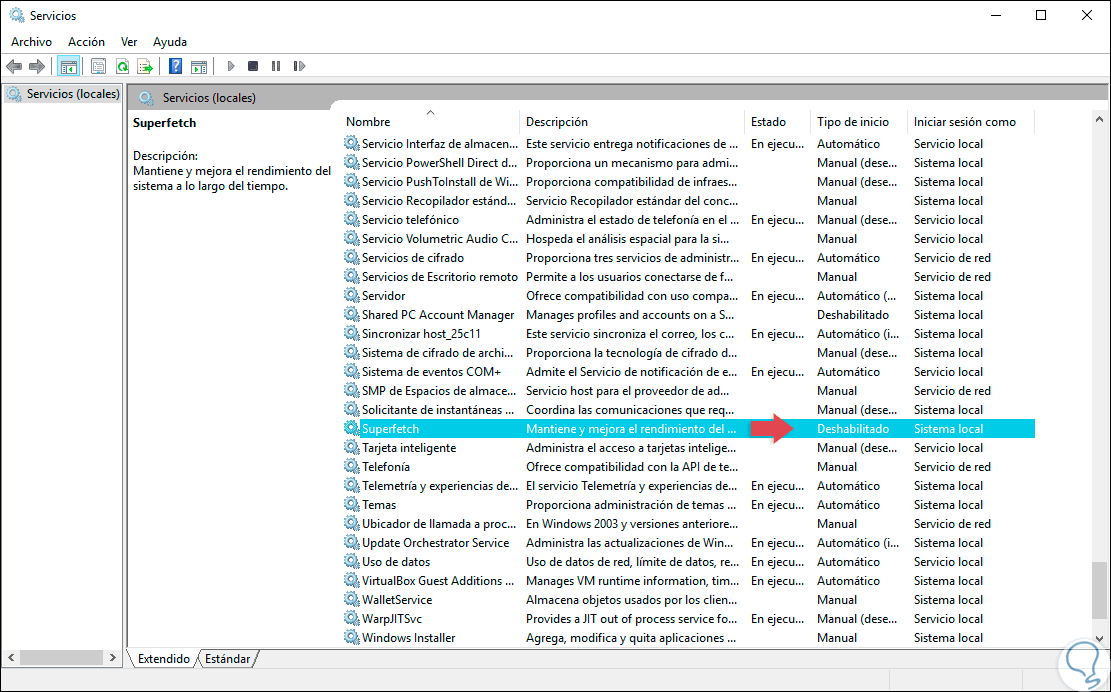Screen dimensions: 1111x692
Task: Open the Ver menu
Action: pos(129,42)
